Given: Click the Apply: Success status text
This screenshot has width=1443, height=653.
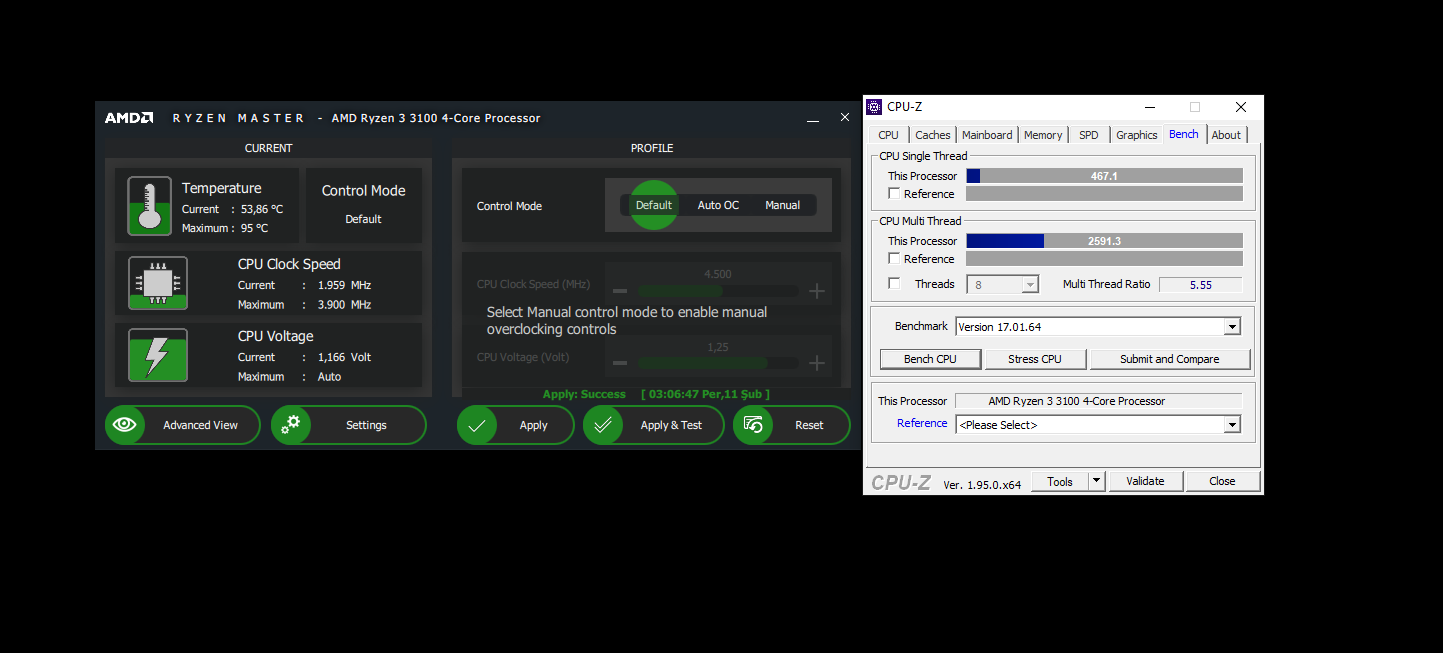Looking at the screenshot, I should 584,394.
